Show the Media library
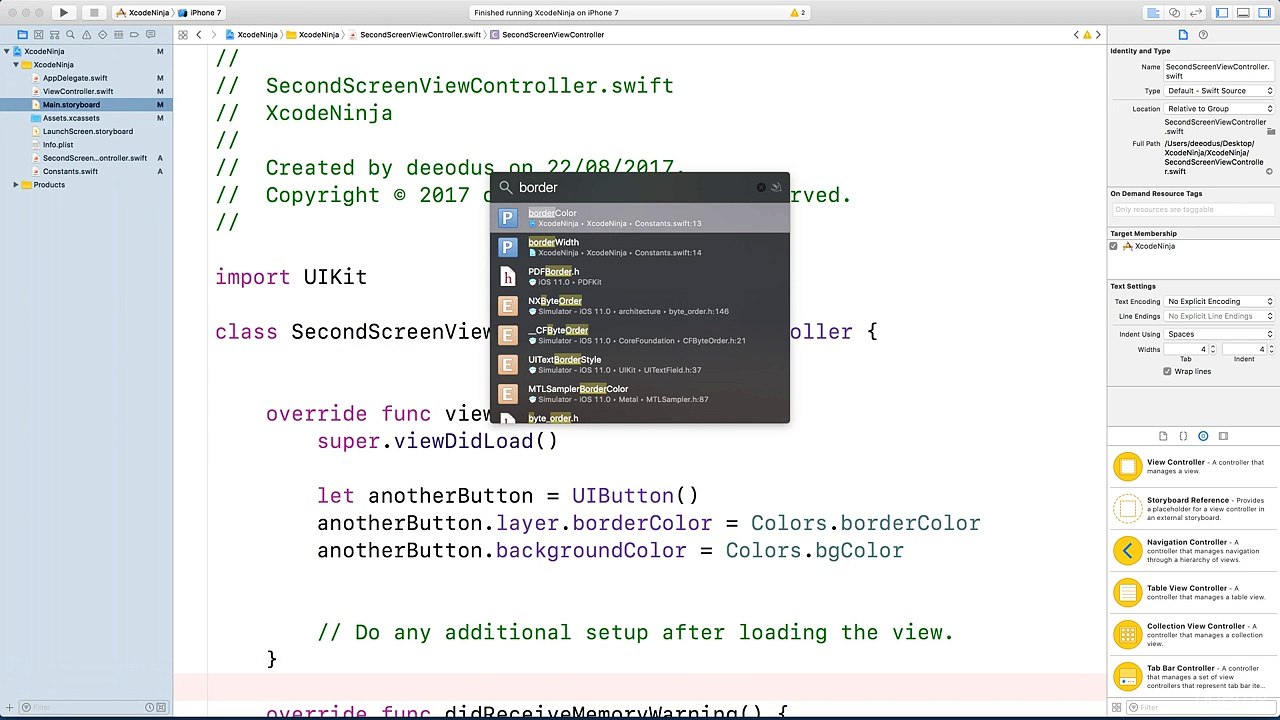This screenshot has height=720, width=1280. point(1223,436)
